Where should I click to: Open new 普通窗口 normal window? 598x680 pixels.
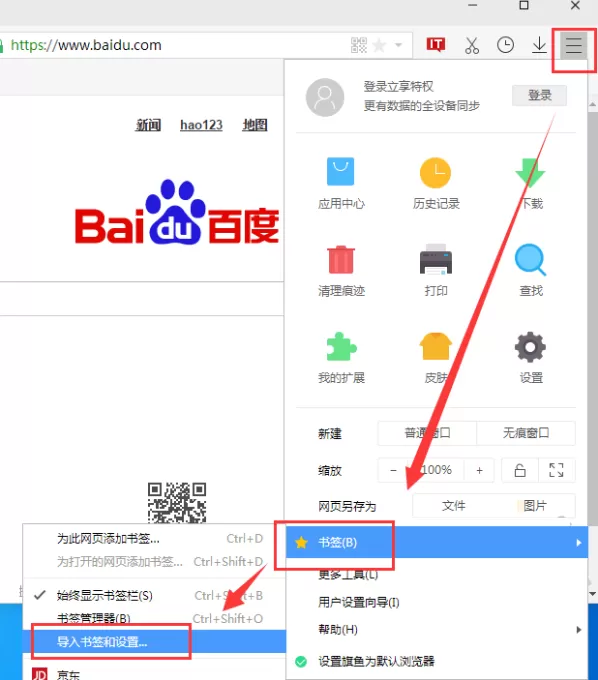click(x=427, y=433)
